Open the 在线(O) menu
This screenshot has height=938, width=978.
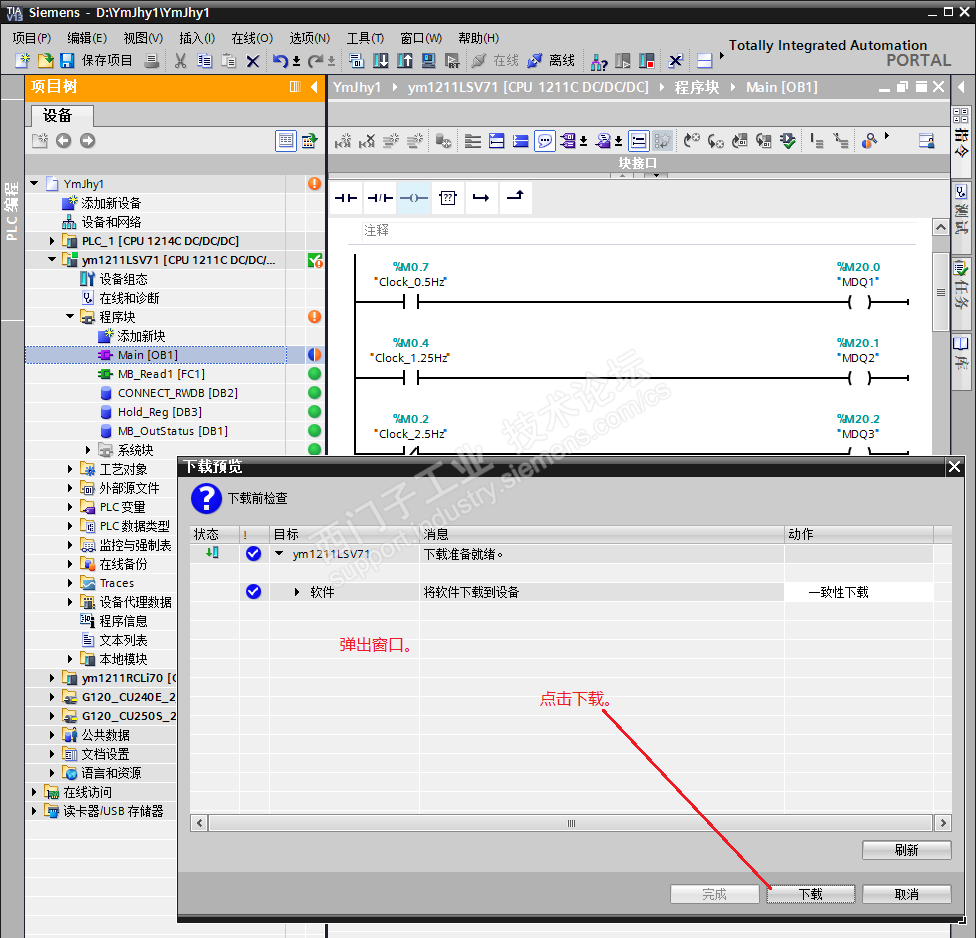252,38
